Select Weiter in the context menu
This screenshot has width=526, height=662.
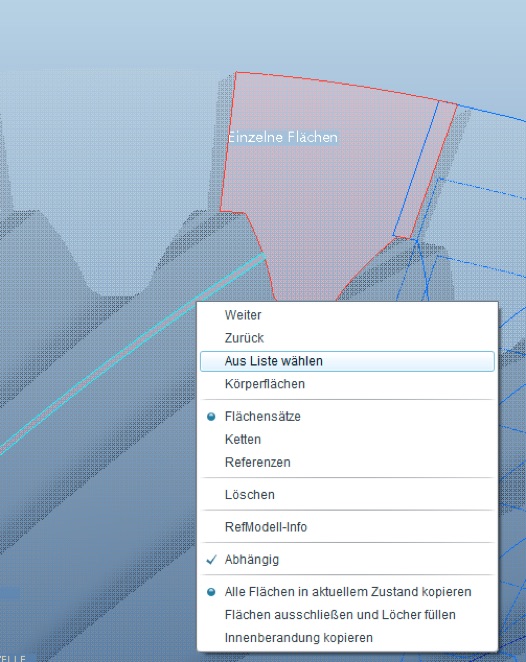click(347, 315)
